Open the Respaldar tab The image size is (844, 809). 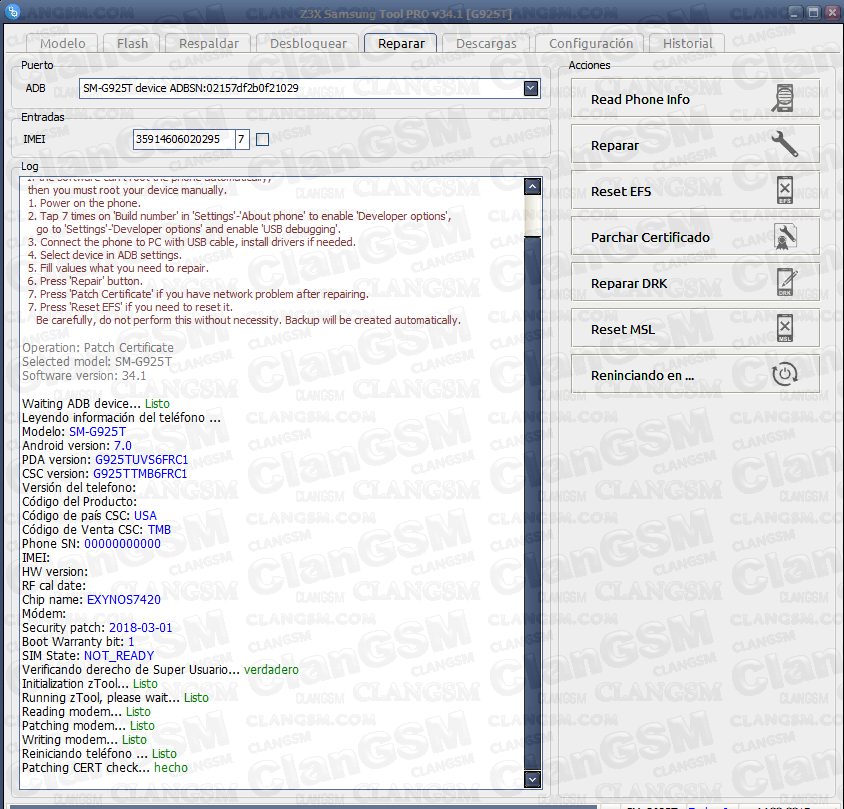(x=208, y=43)
